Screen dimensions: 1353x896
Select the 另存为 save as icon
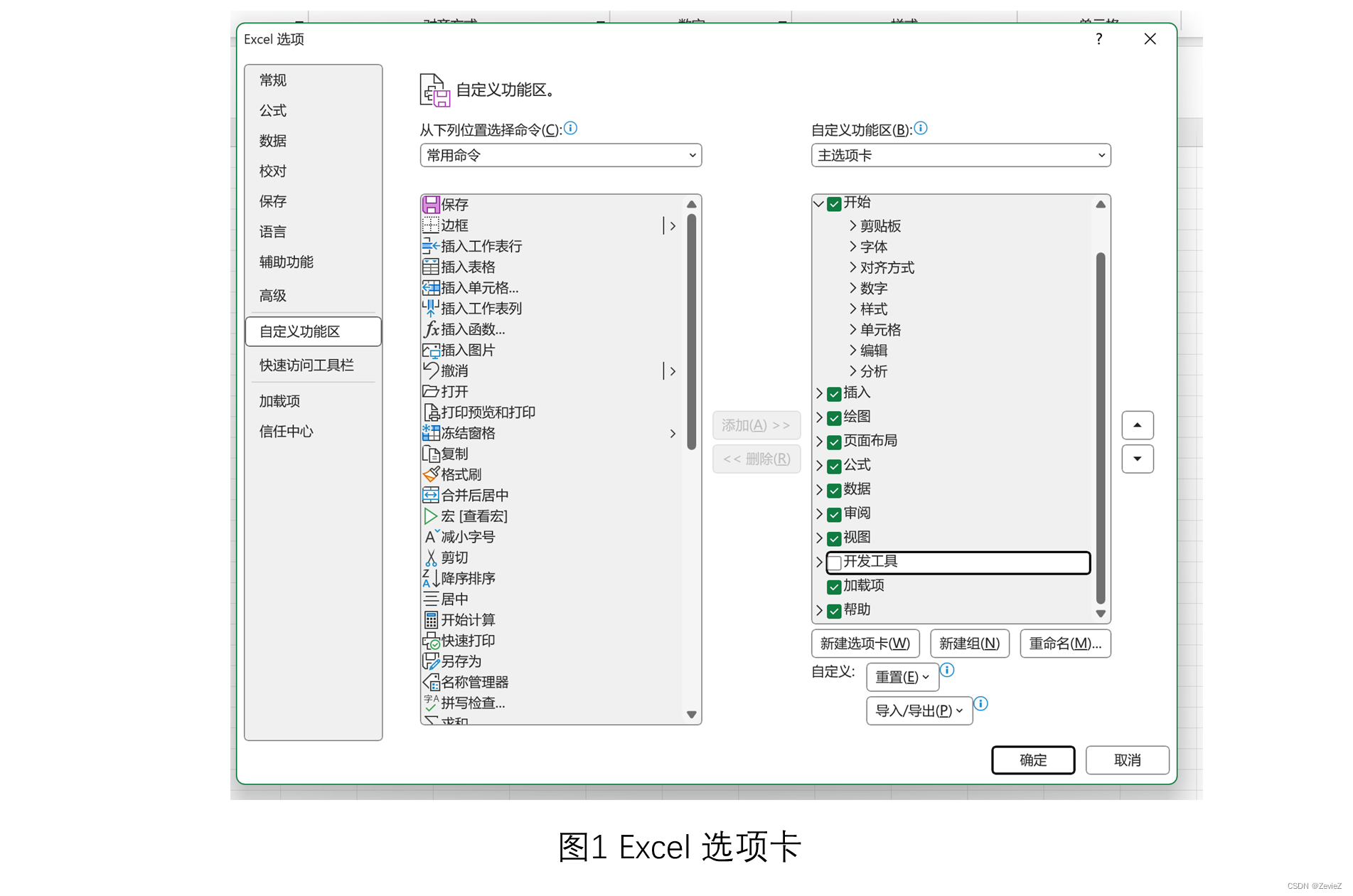[x=431, y=661]
